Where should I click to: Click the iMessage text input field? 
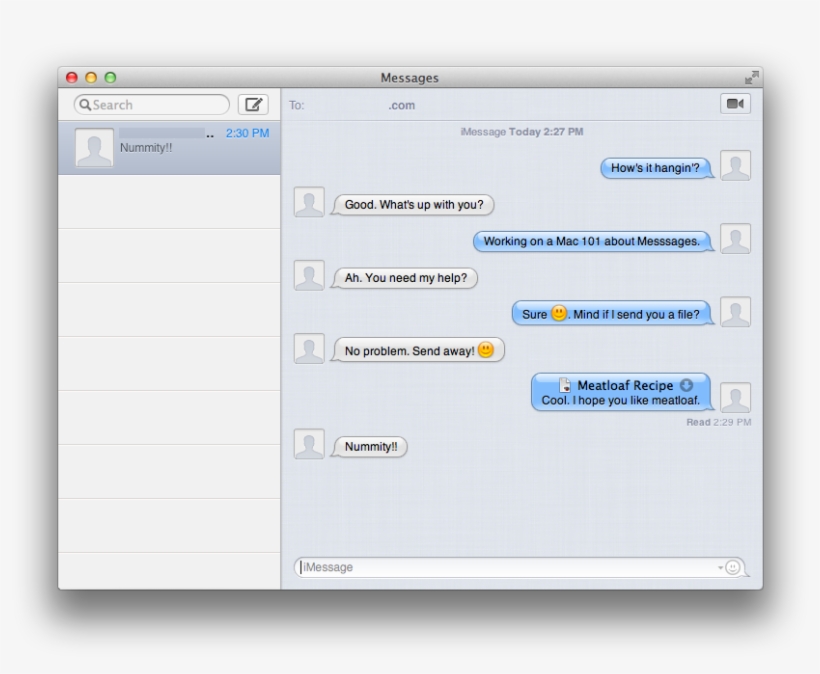coord(518,567)
